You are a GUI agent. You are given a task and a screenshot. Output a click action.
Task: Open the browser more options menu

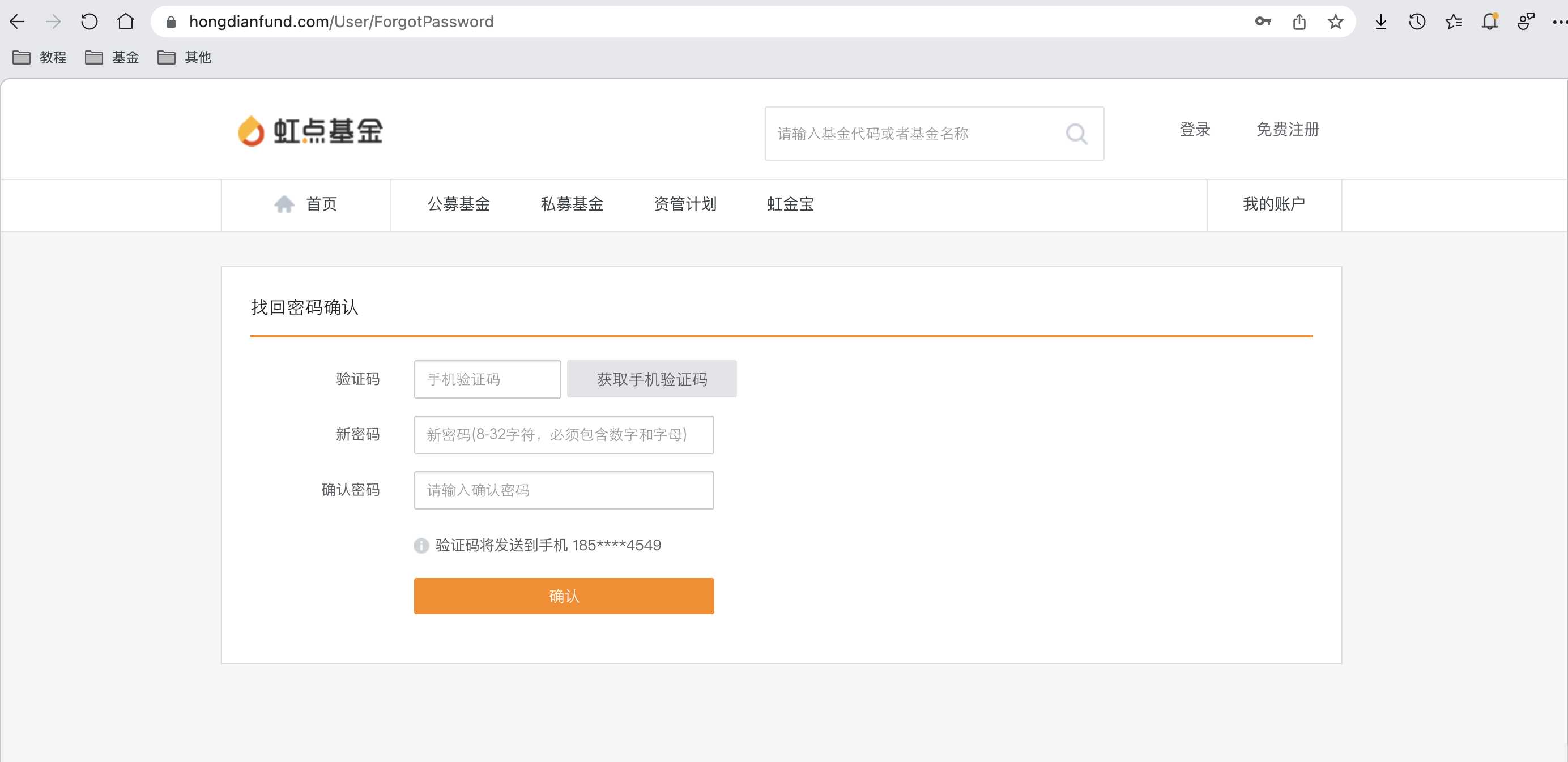click(x=1560, y=22)
